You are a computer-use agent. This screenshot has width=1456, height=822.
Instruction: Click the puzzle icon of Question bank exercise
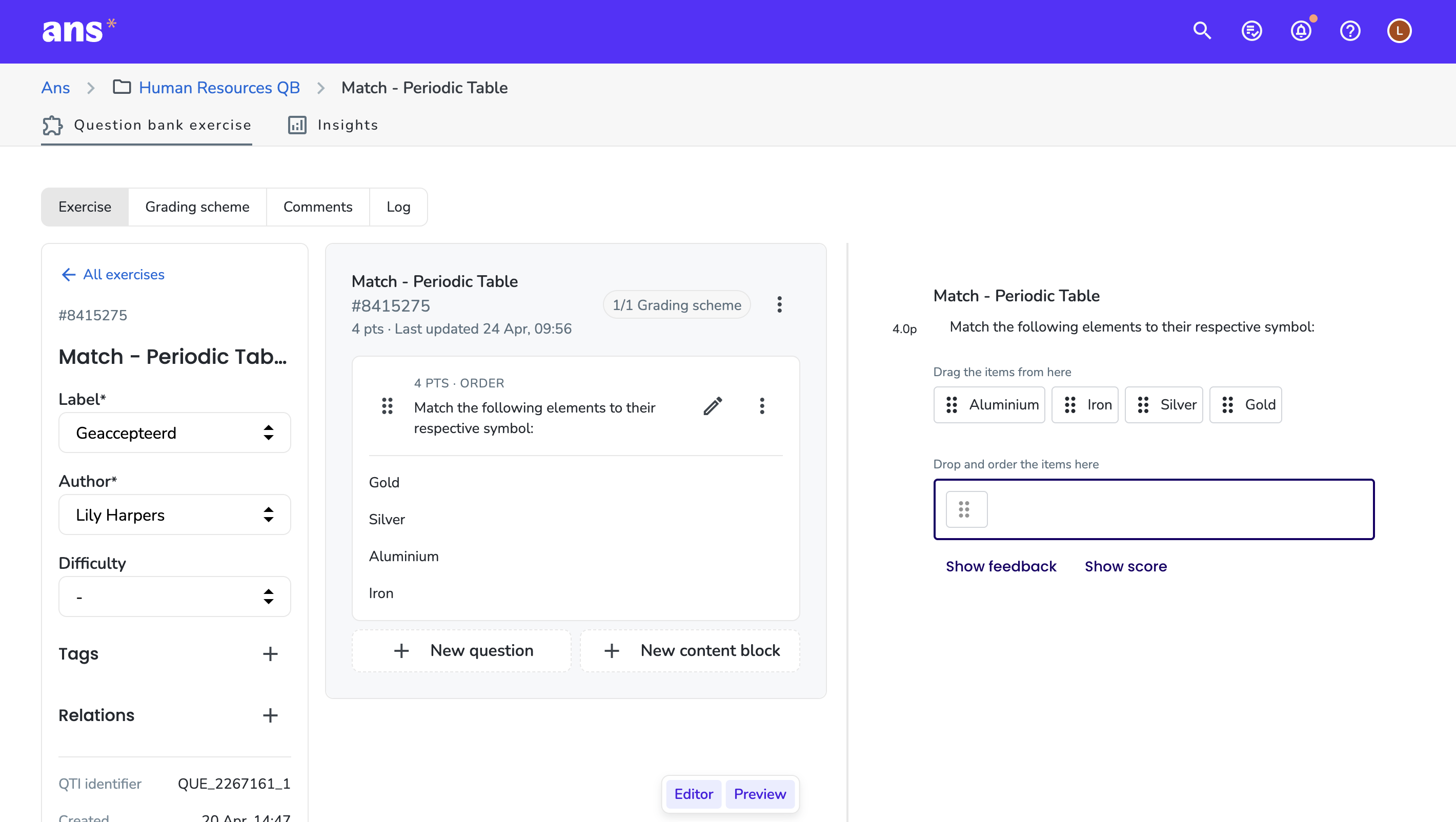(x=53, y=126)
